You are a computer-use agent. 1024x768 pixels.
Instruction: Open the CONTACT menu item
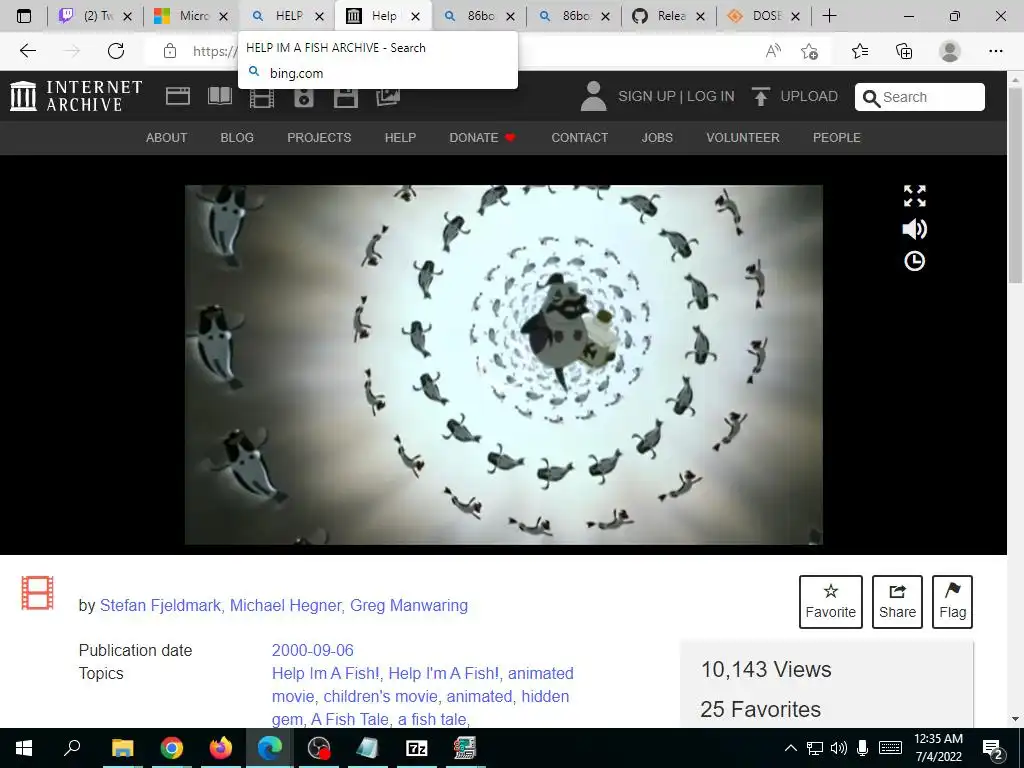(x=579, y=138)
